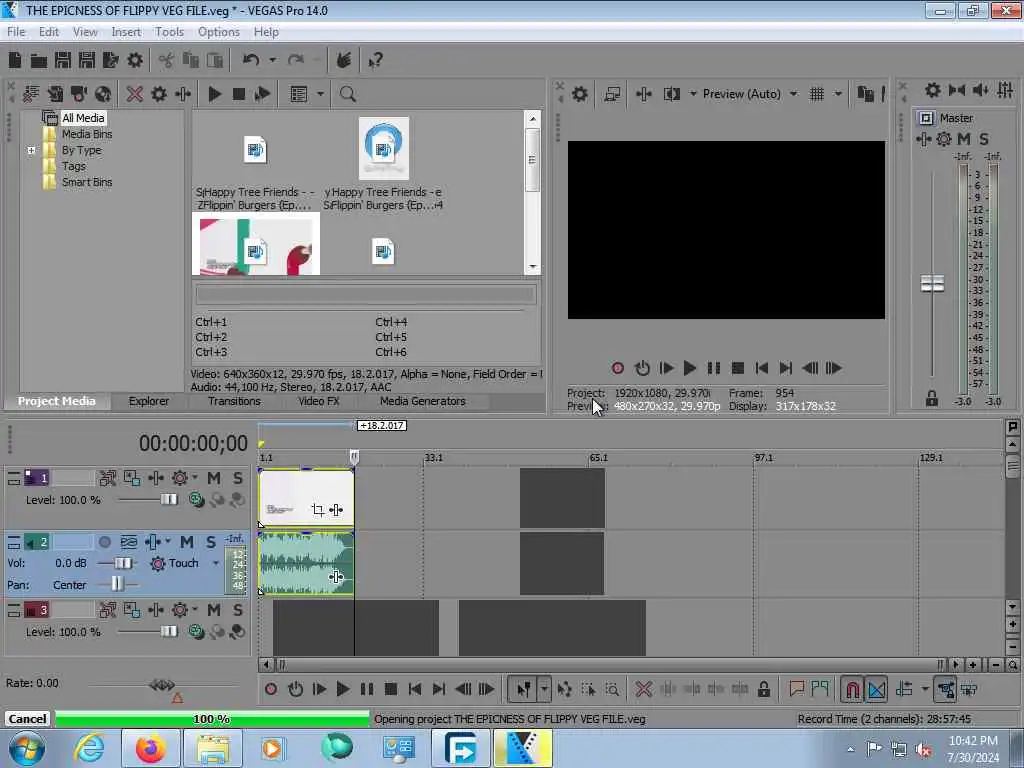Adjust track 1 Level slider
Viewport: 1024px width, 768px height.
(168, 500)
